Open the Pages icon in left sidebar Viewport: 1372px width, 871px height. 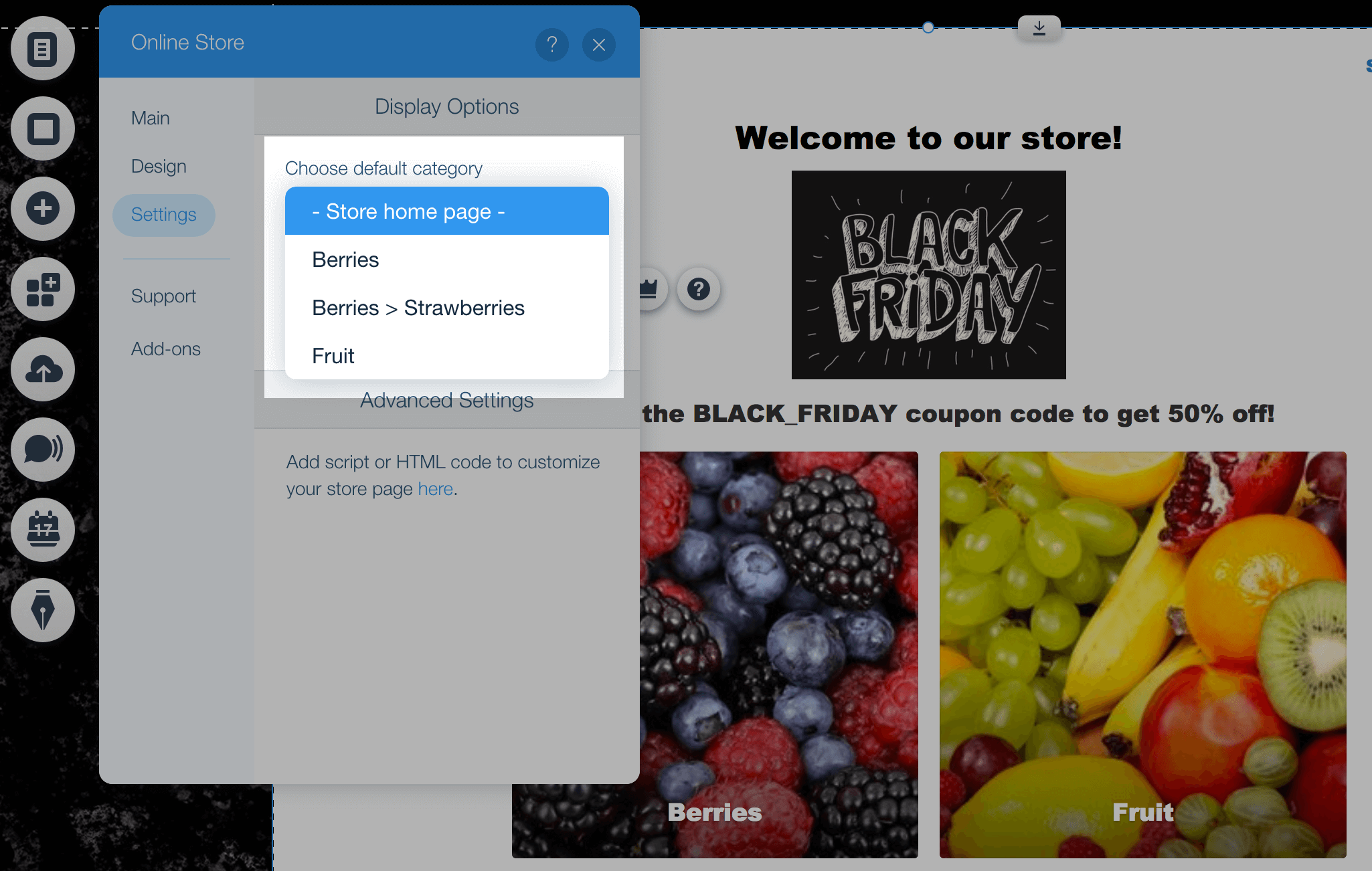pyautogui.click(x=43, y=48)
